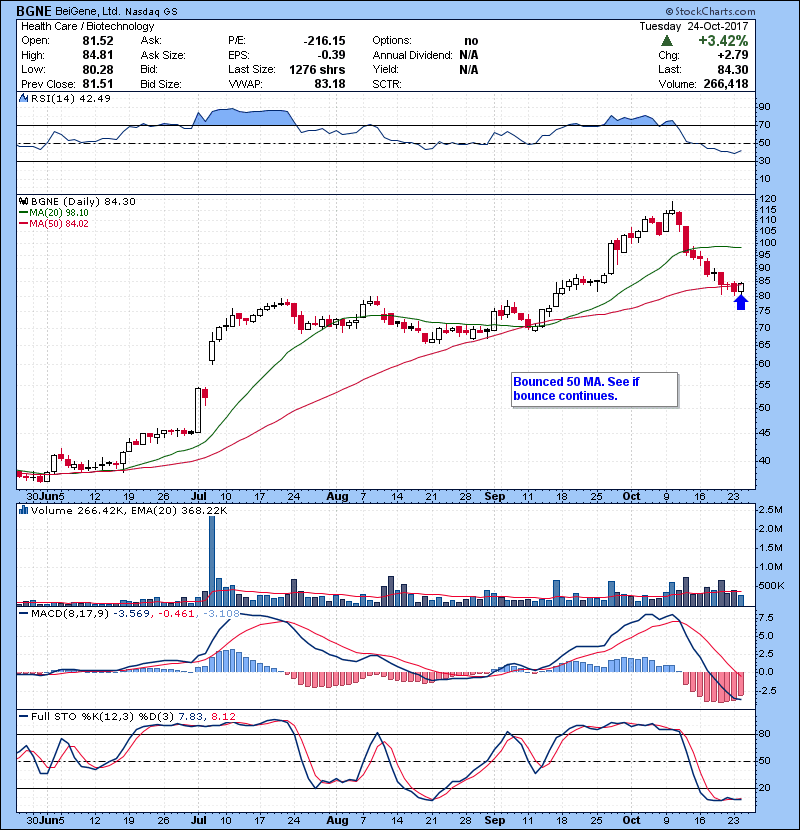The width and height of the screenshot is (800, 830).
Task: Click the RSI(14) 42.49 indicator label
Action: click(x=71, y=98)
